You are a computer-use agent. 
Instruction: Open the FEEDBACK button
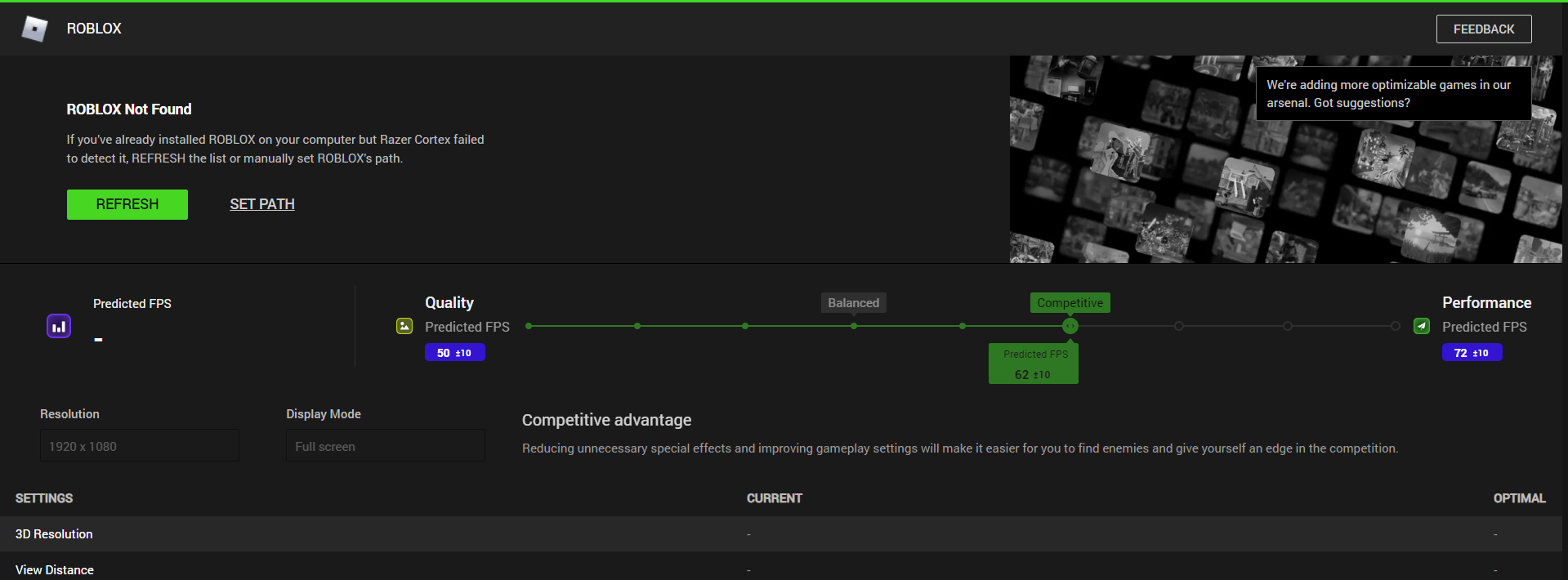pyautogui.click(x=1484, y=29)
